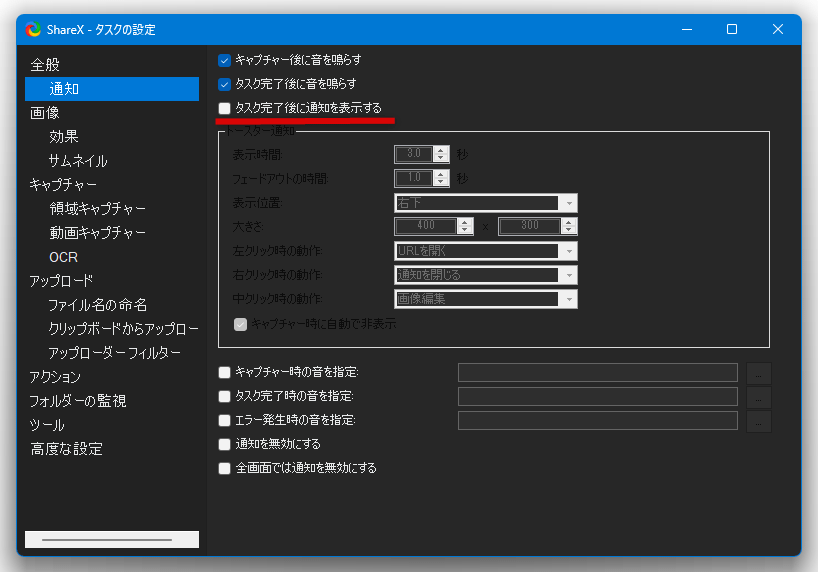Click the 表示時間 value field 3.0
This screenshot has height=572, width=818.
click(414, 154)
